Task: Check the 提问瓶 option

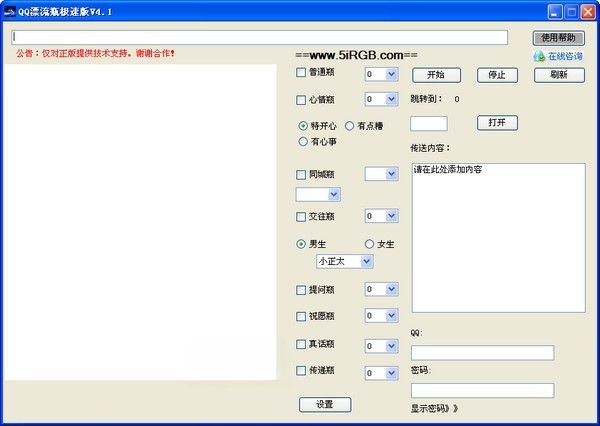Action: [301, 290]
